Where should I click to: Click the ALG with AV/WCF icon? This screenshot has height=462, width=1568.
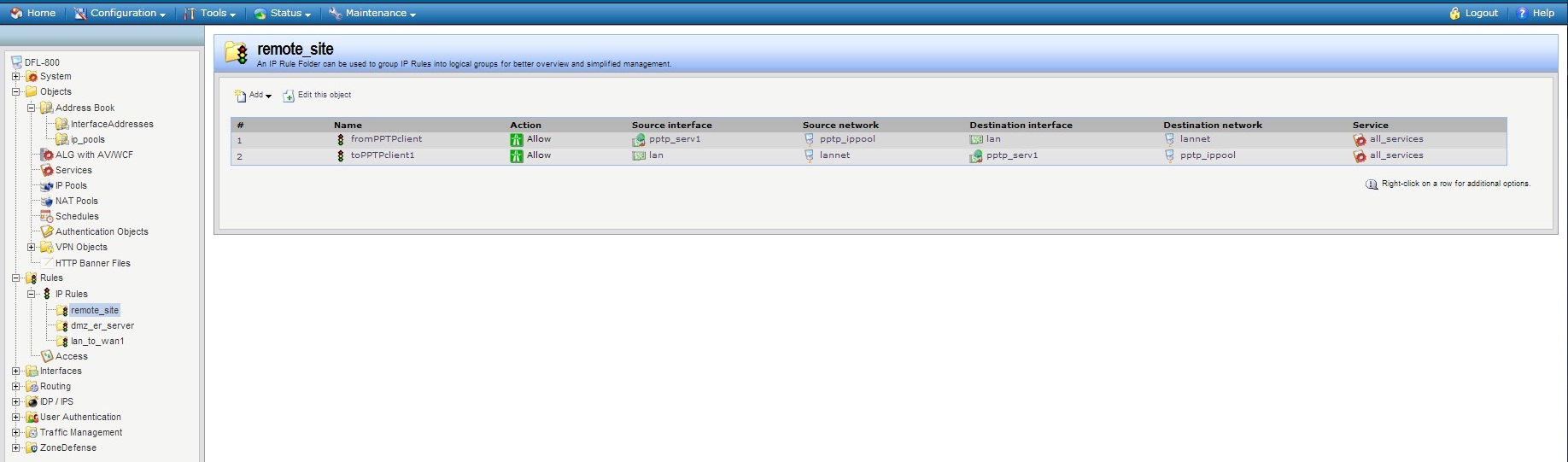click(47, 155)
